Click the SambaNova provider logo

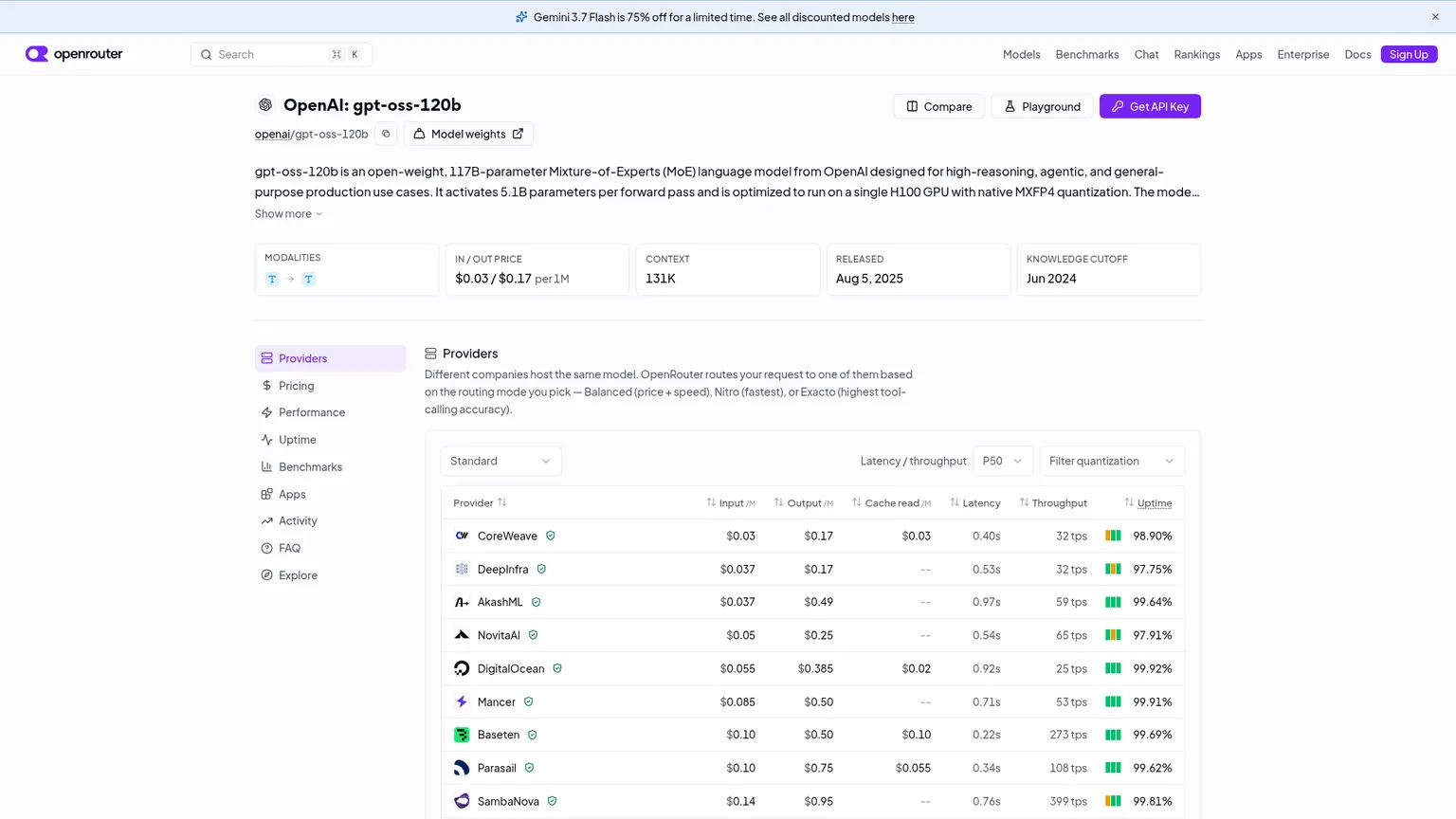pos(462,801)
